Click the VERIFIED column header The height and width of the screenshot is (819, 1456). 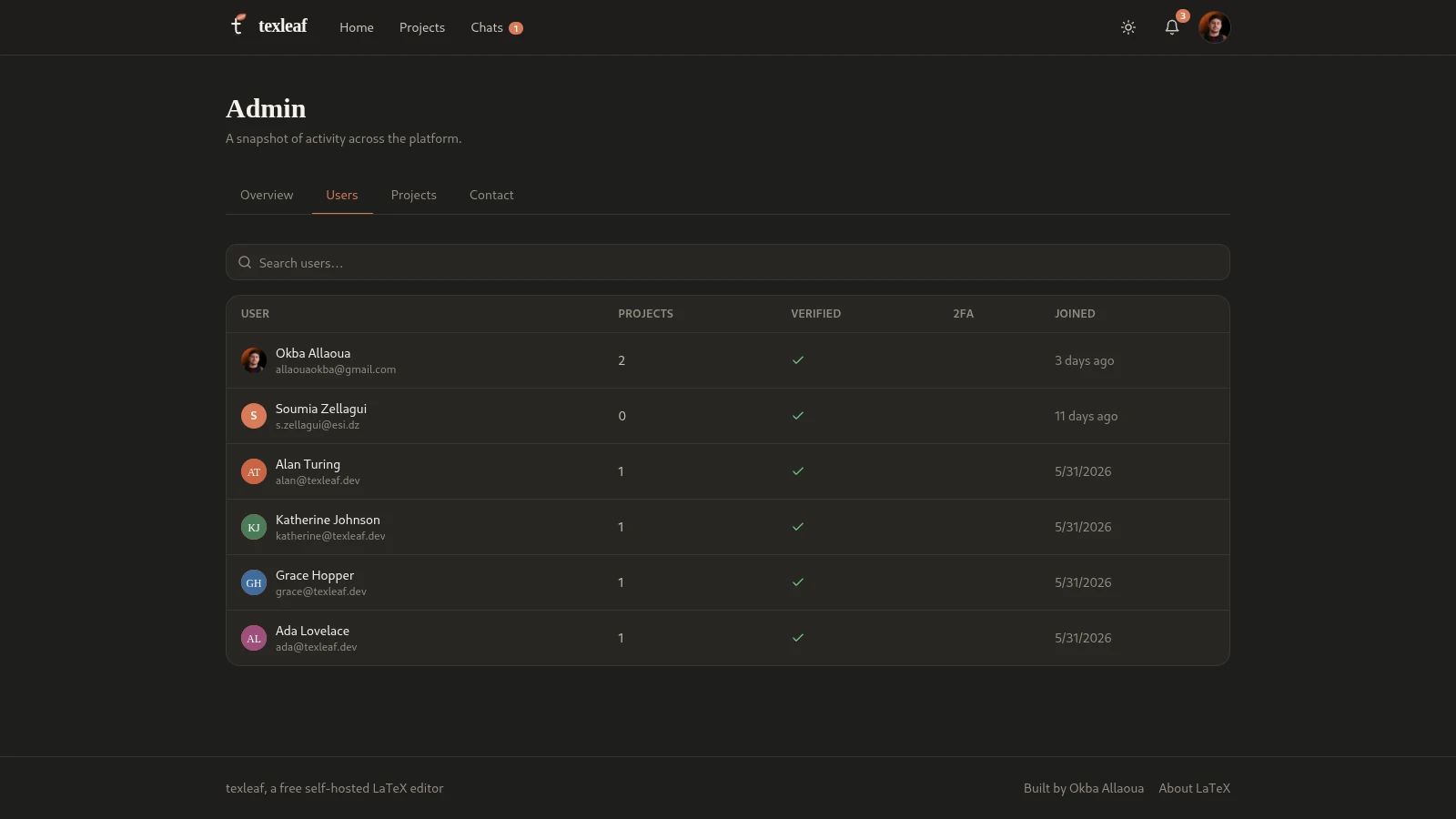[x=816, y=314]
